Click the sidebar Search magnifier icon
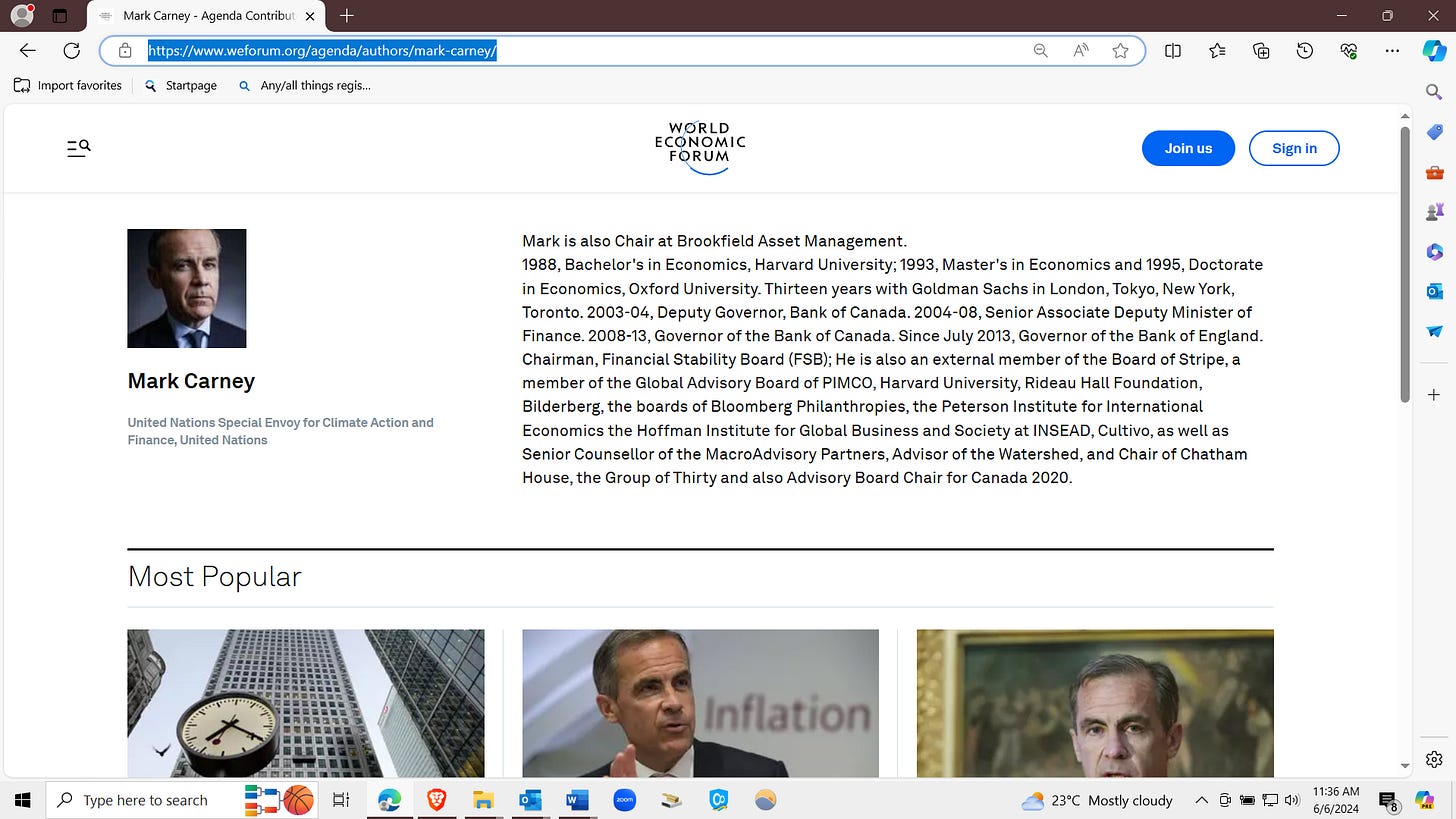This screenshot has height=819, width=1456. pyautogui.click(x=1434, y=92)
